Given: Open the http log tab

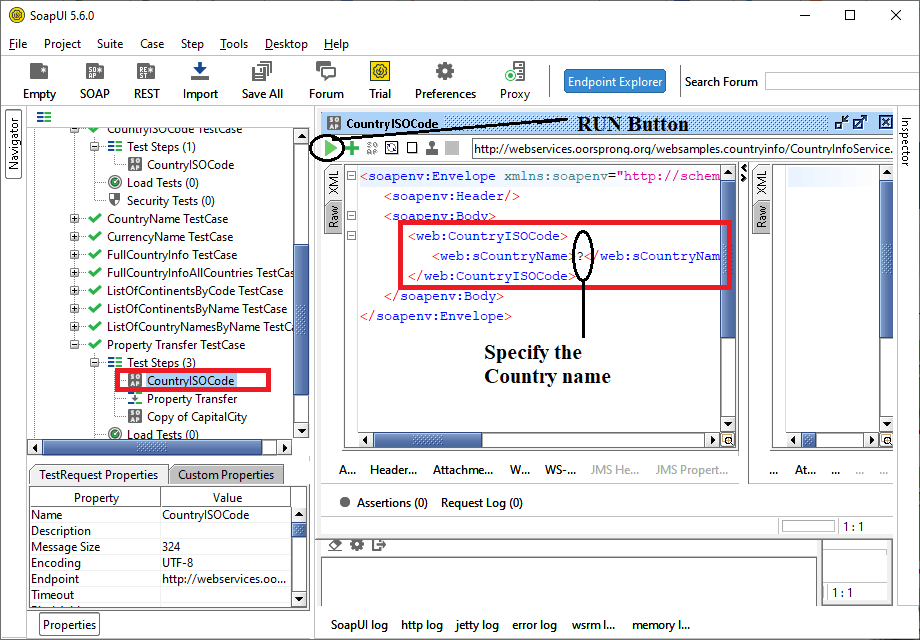Looking at the screenshot, I should [422, 625].
